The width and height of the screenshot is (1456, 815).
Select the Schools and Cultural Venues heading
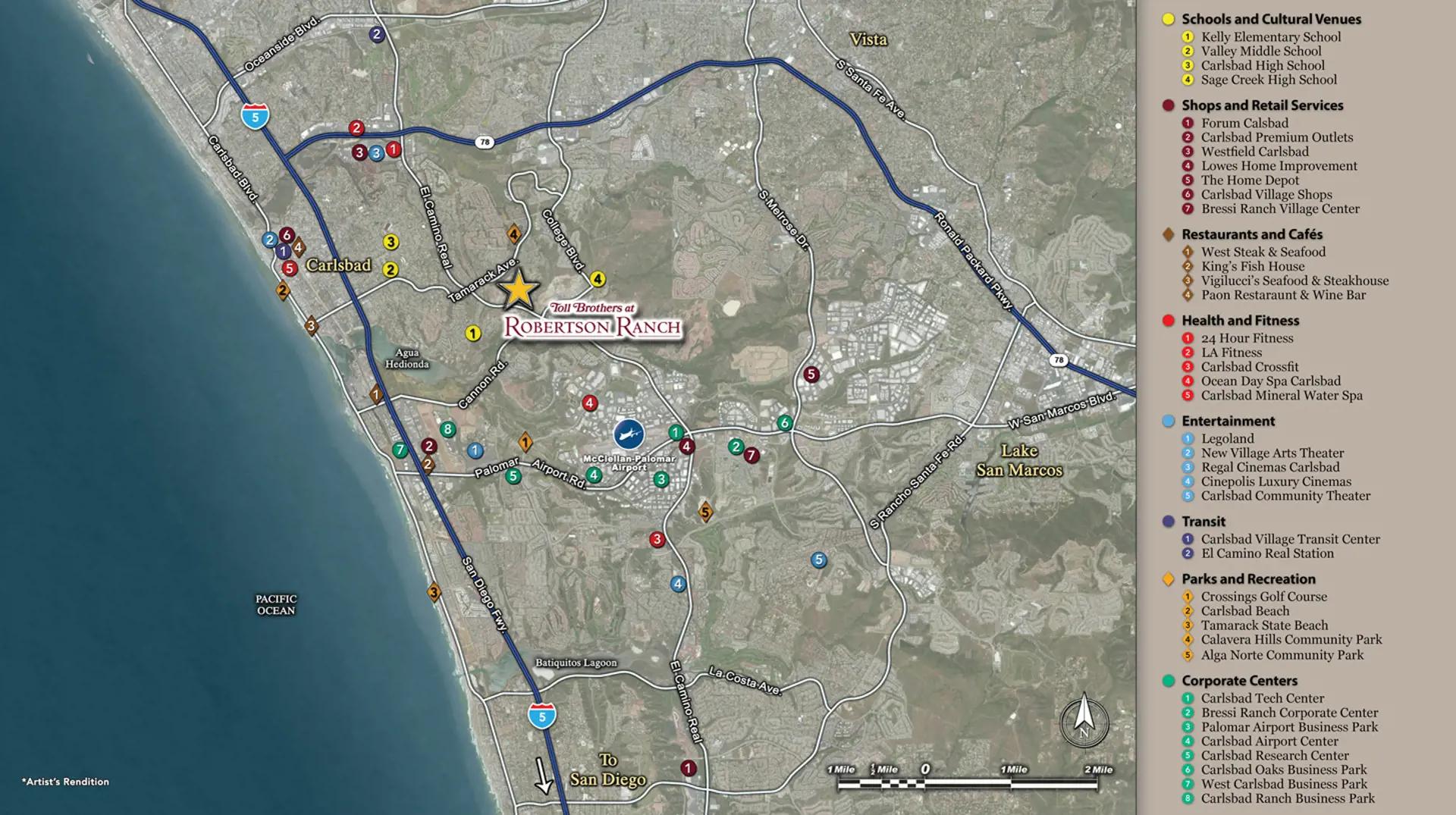(x=1271, y=19)
